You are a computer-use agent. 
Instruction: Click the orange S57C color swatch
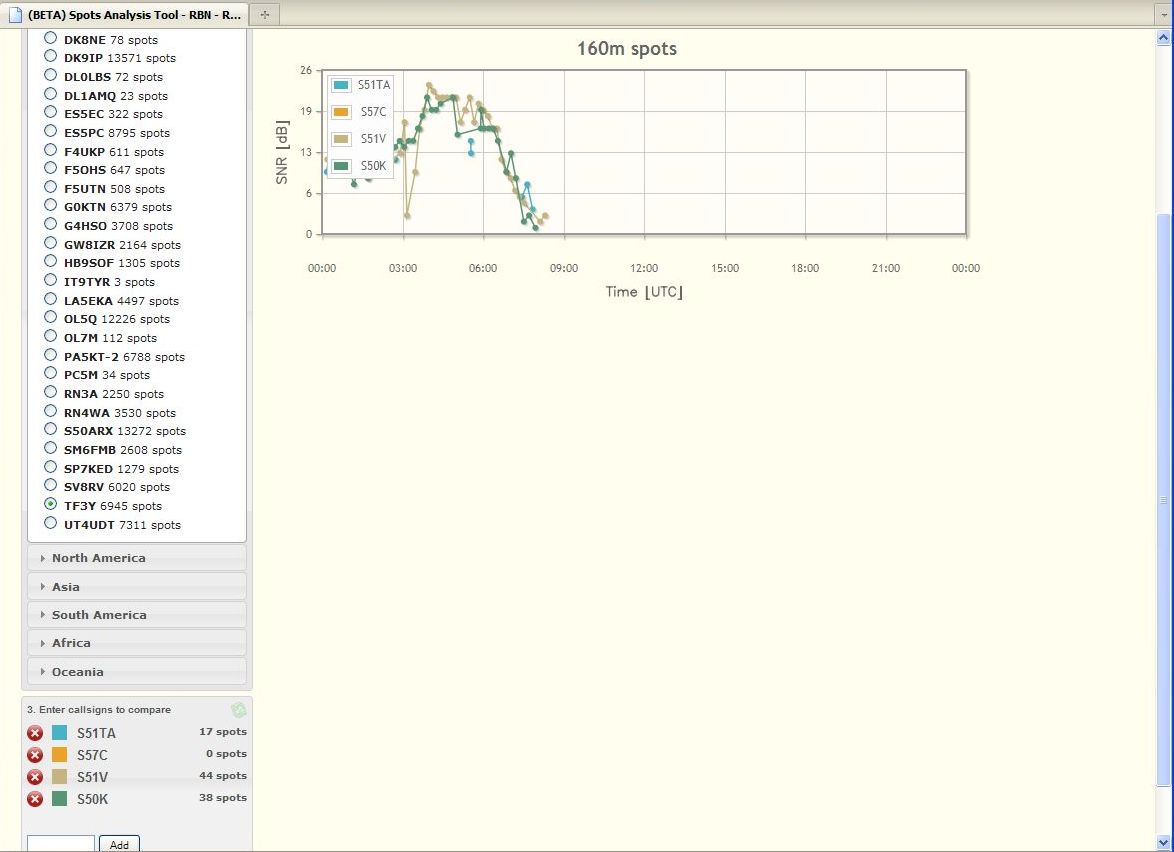click(59, 755)
